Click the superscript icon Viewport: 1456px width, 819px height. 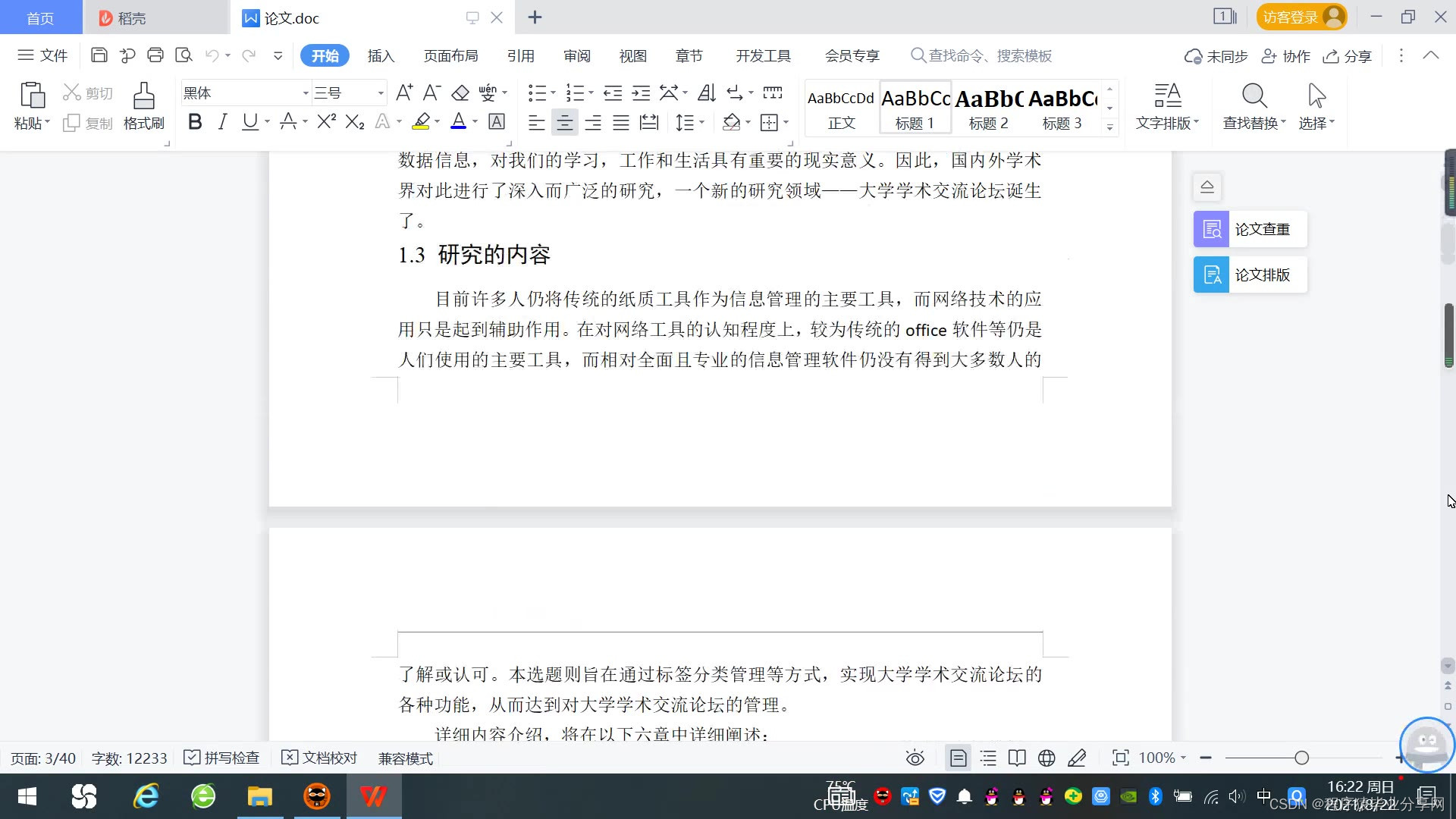(326, 121)
